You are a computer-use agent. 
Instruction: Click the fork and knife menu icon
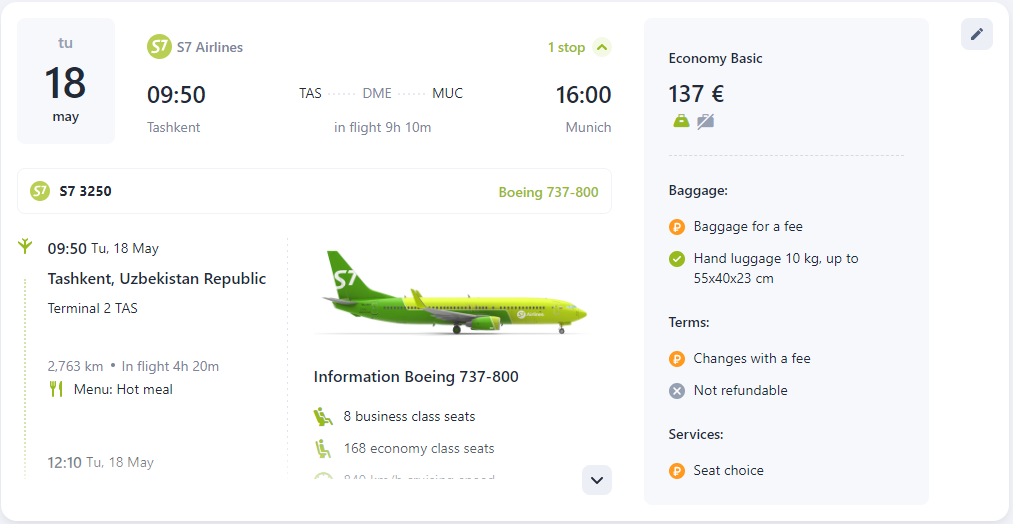[x=56, y=389]
